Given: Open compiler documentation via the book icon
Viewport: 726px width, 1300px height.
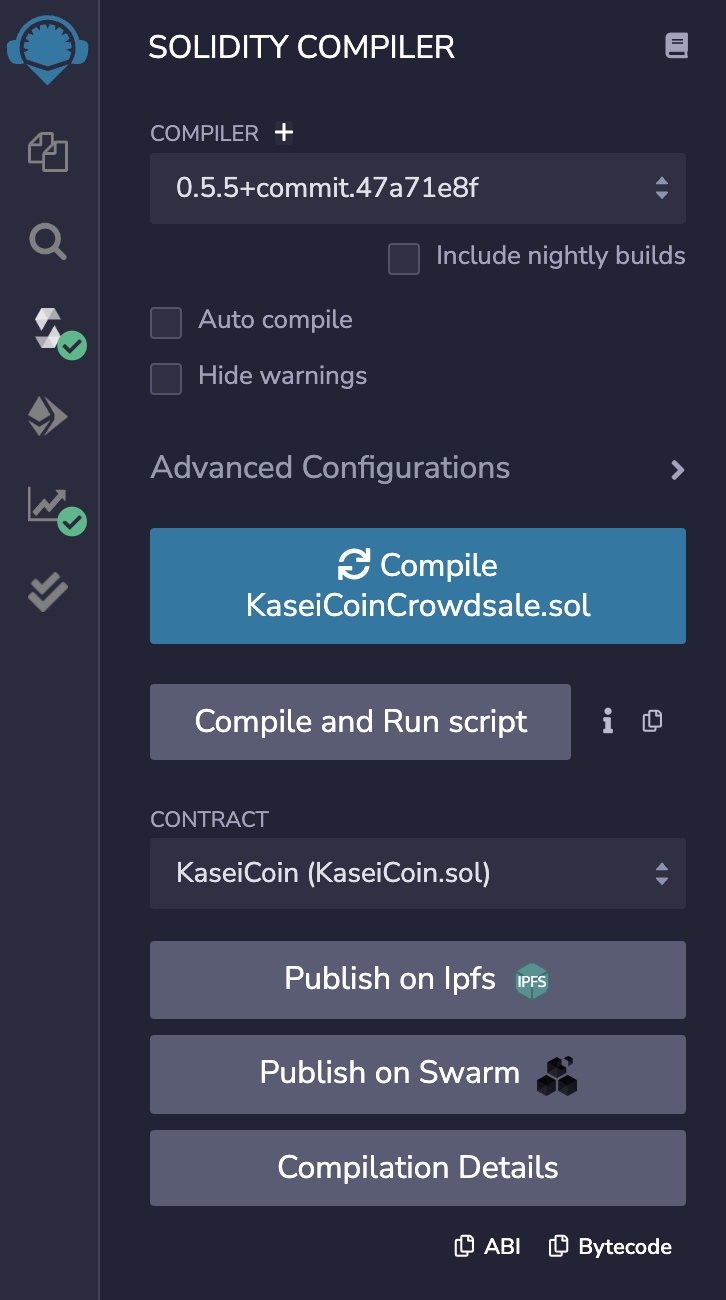Looking at the screenshot, I should [677, 44].
